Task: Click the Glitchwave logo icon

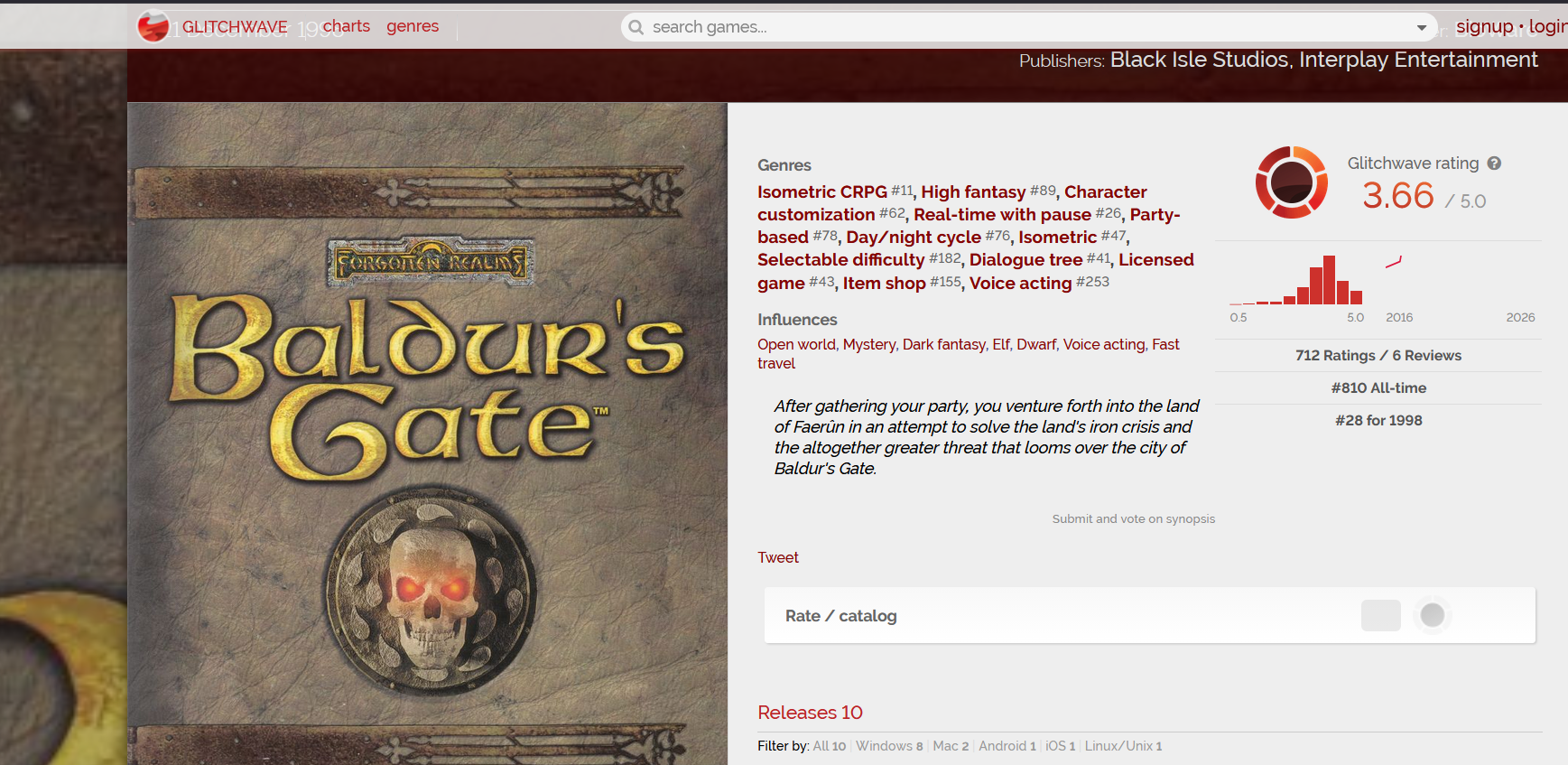Action: [x=153, y=26]
